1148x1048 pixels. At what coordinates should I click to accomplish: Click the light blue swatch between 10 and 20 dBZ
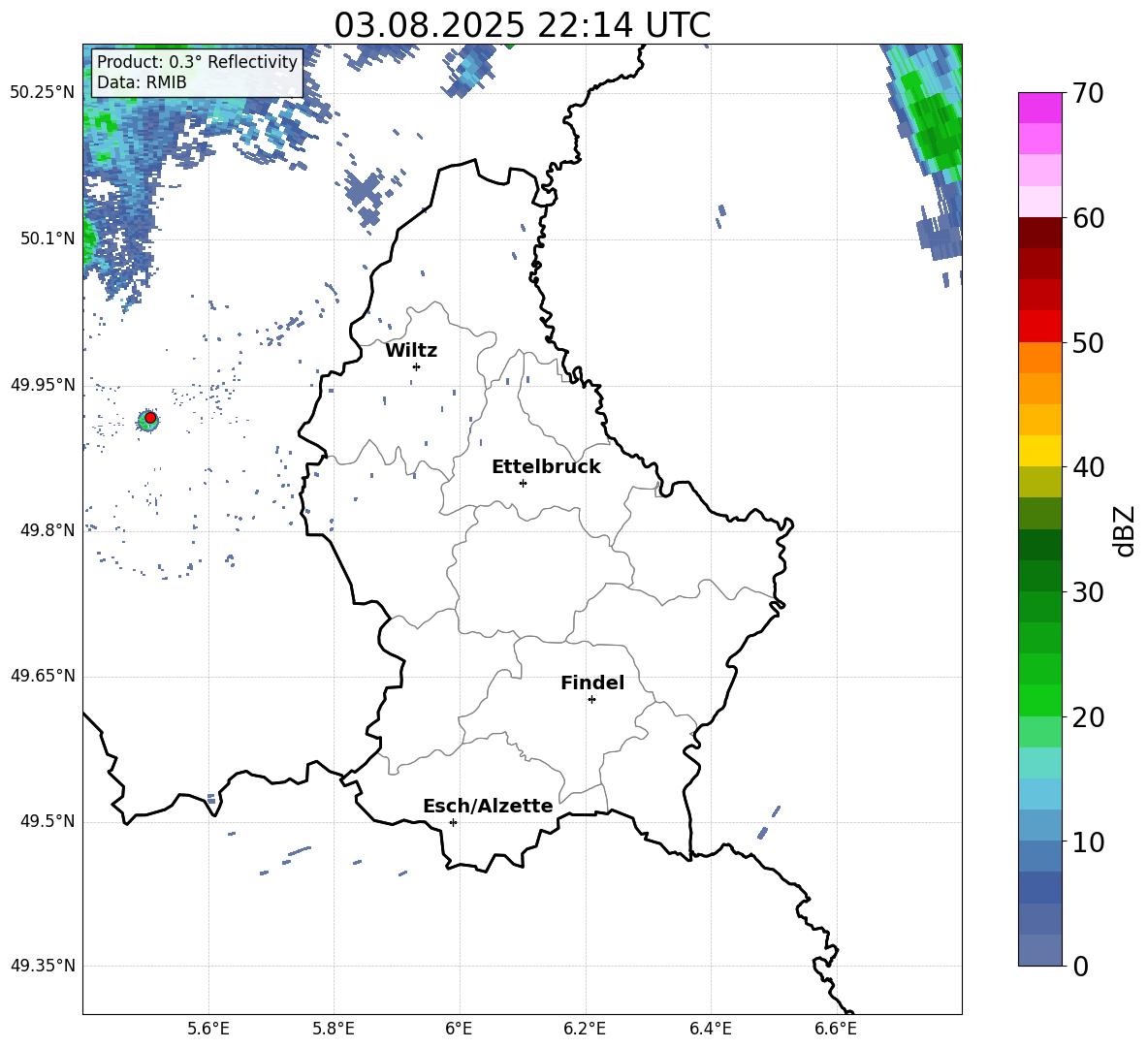1039,794
